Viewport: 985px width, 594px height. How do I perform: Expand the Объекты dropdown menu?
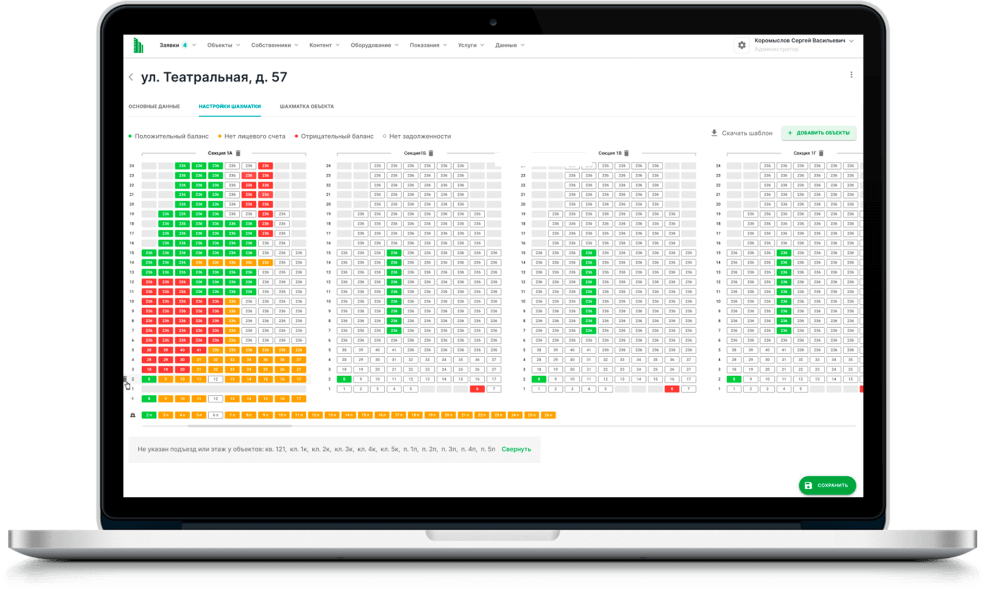pos(223,45)
